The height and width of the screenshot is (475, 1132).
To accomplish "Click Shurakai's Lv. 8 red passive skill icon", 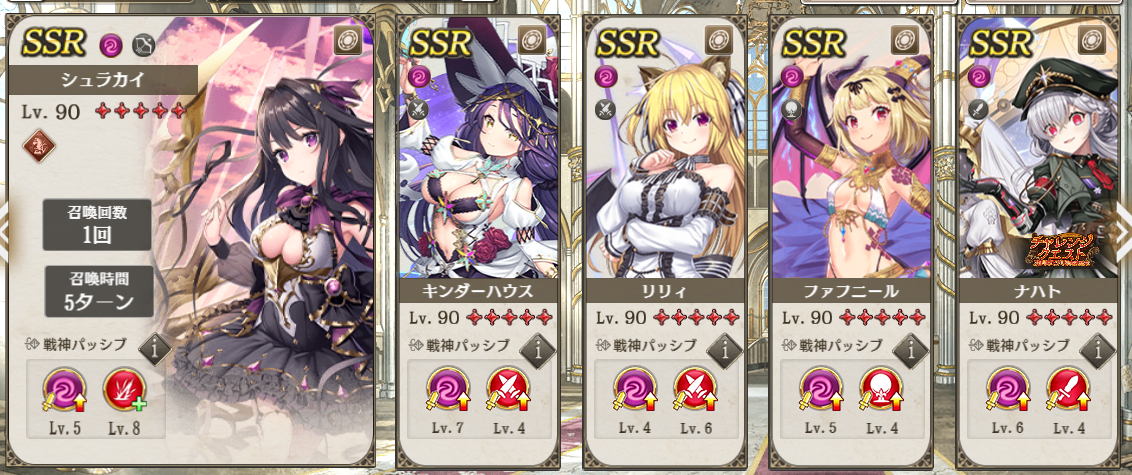I will 123,390.
